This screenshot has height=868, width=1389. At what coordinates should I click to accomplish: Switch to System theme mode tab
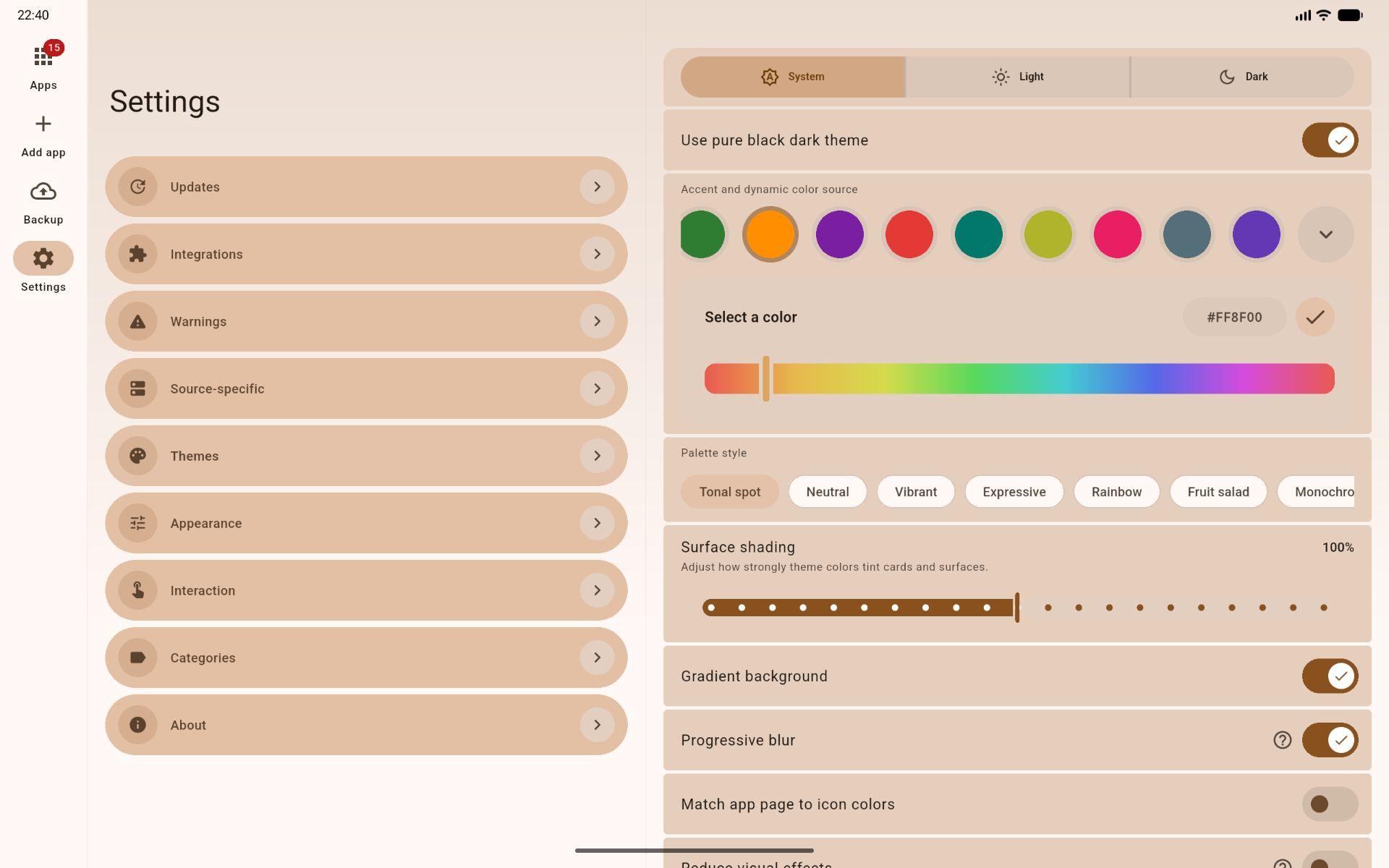tap(793, 77)
